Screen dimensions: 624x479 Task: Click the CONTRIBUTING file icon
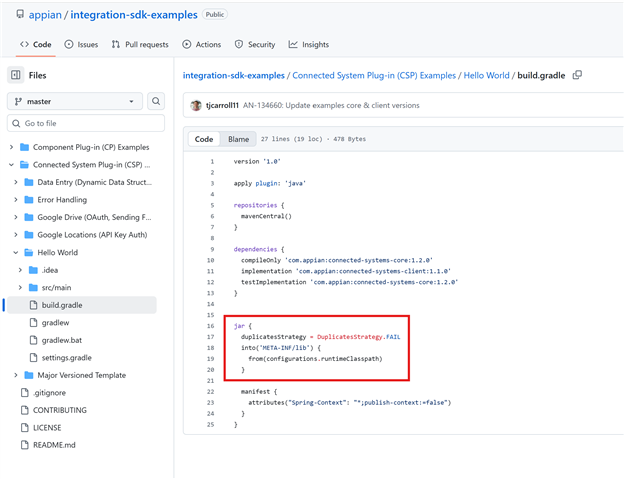tap(25, 410)
